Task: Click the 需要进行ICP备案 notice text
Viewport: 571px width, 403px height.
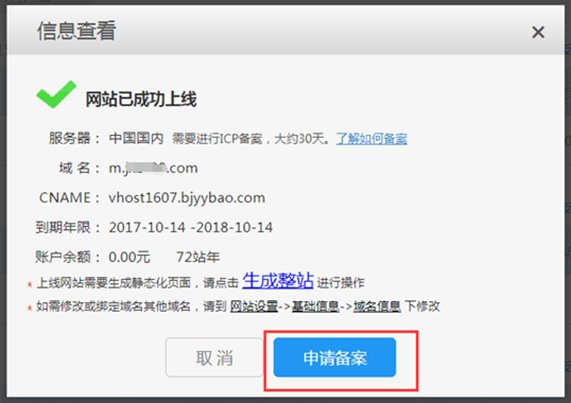Action: tap(217, 139)
